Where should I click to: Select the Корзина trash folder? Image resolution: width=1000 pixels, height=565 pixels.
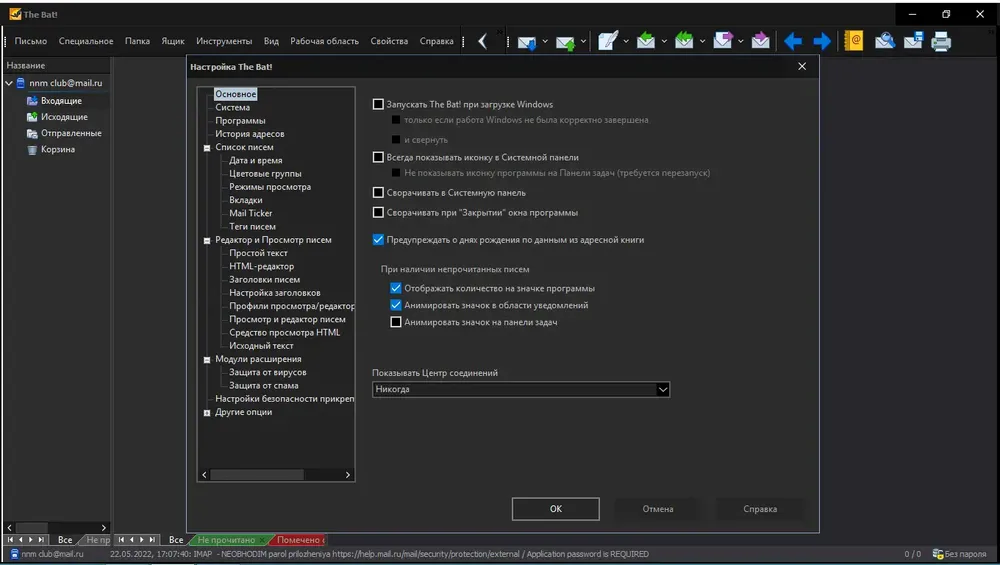(x=57, y=149)
